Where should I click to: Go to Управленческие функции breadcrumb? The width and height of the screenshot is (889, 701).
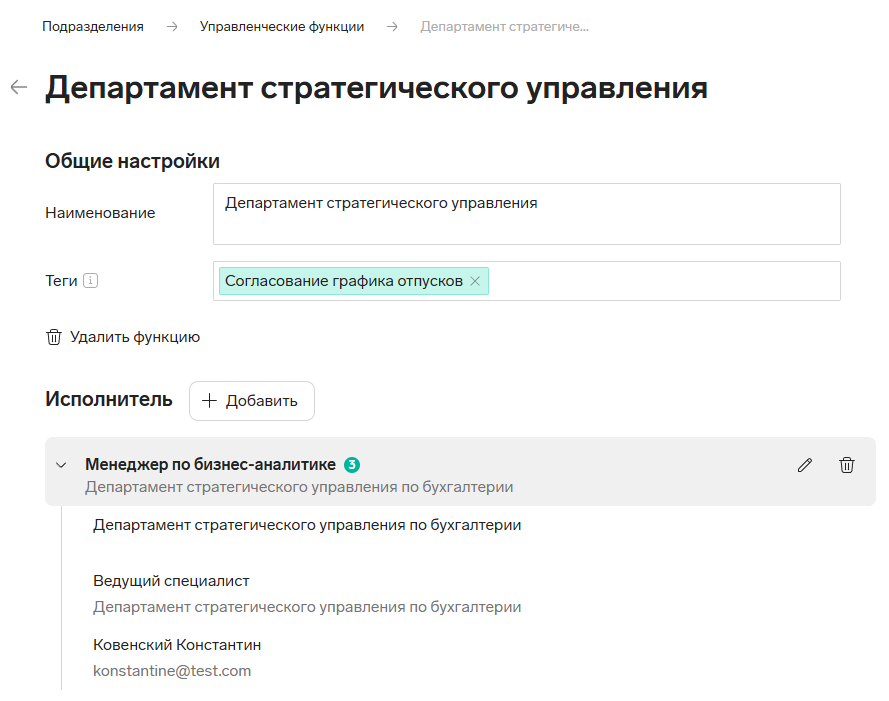[x=282, y=27]
